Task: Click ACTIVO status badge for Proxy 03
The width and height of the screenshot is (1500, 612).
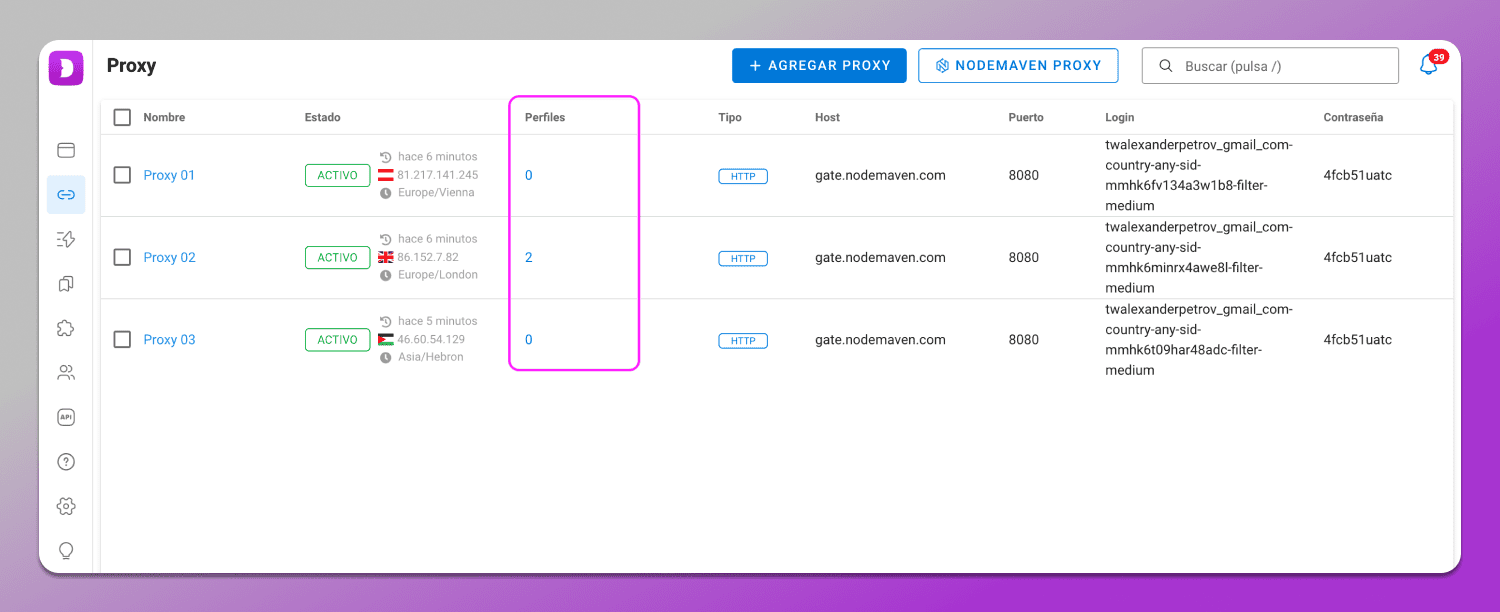Action: point(337,339)
